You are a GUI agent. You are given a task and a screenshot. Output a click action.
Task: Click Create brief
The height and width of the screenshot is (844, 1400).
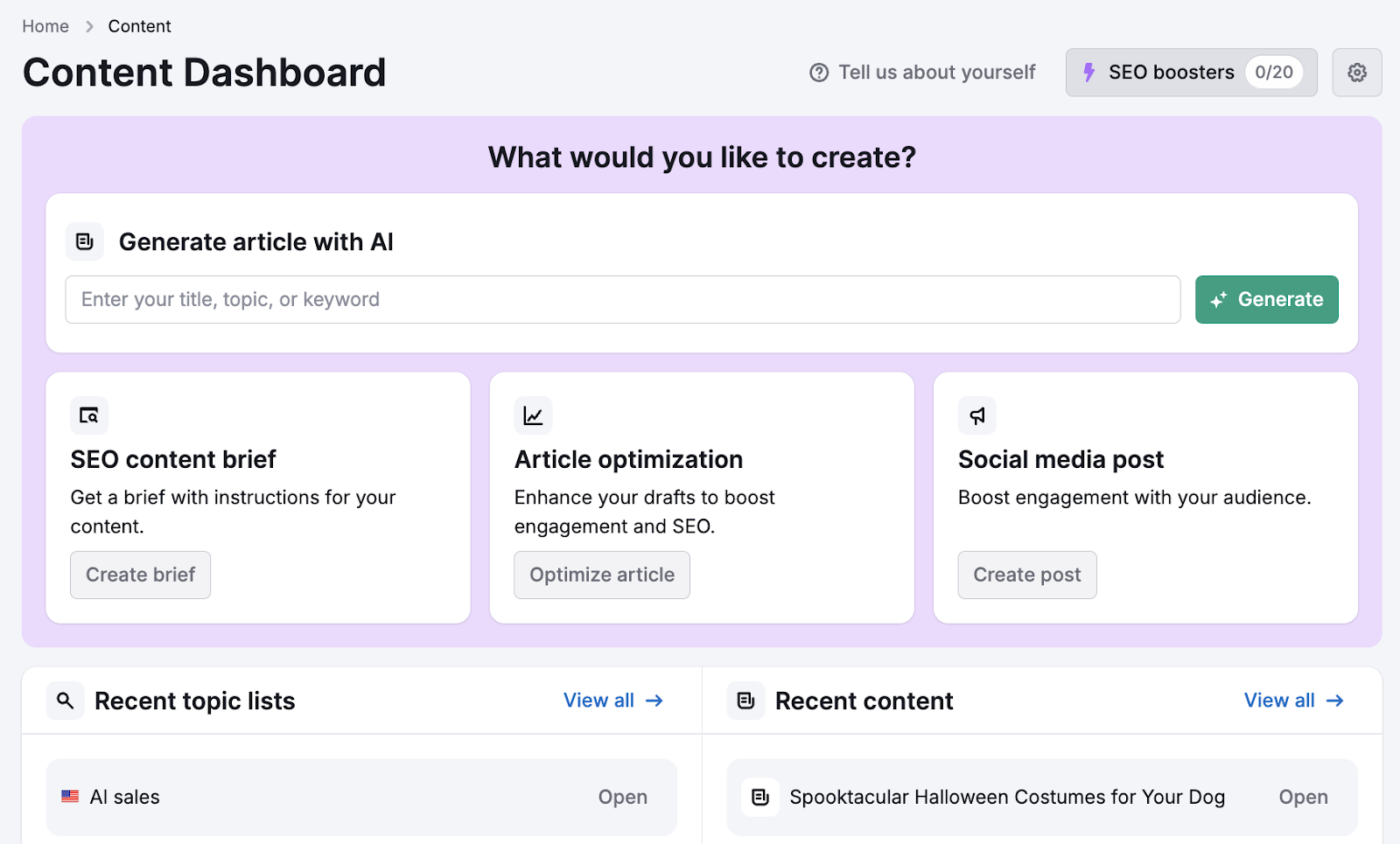(x=140, y=575)
